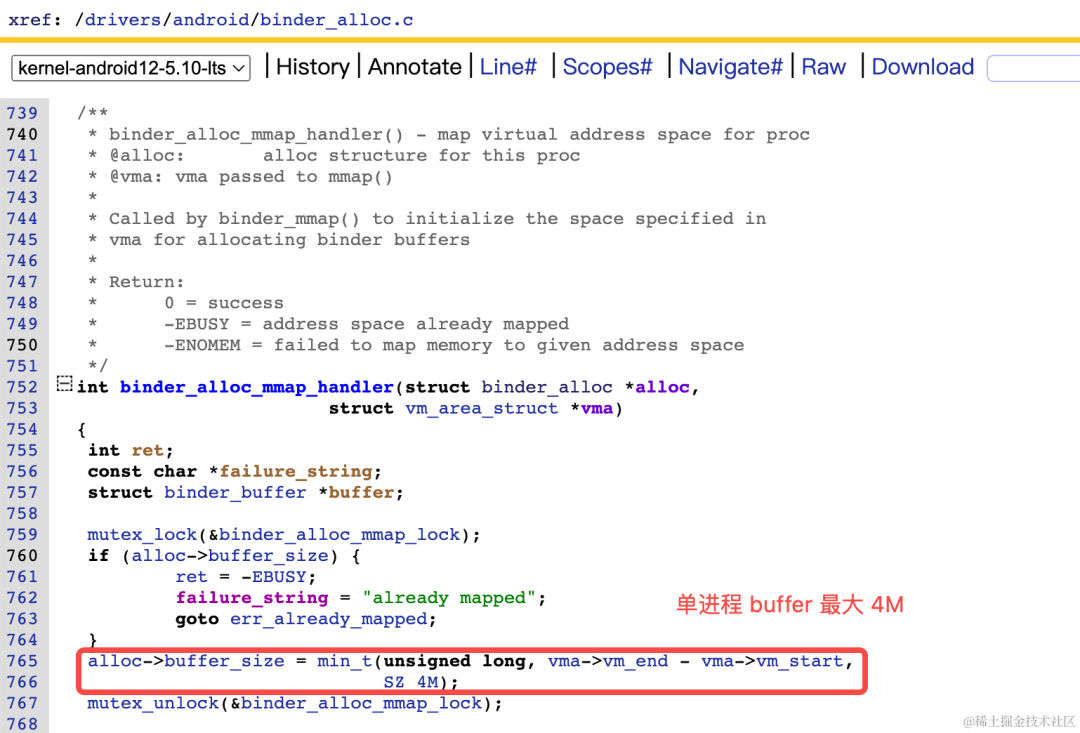Focus the search field beside Download
Image resolution: width=1080 pixels, height=733 pixels.
pos(1033,68)
